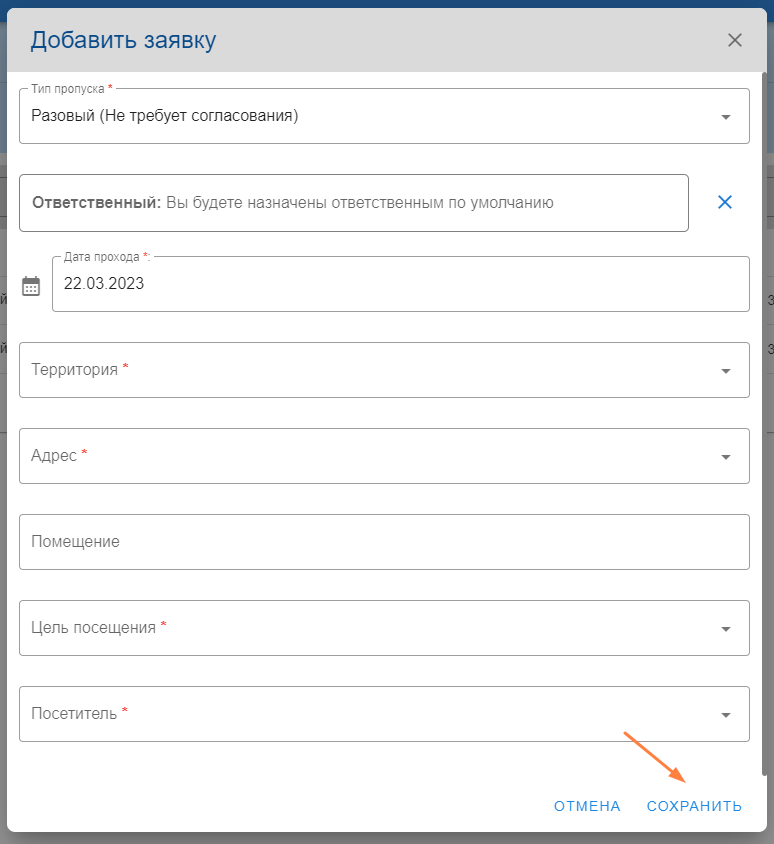Screen dimensions: 774x844
Task: Clear the Ответственный field with the blue X
Action: point(725,202)
